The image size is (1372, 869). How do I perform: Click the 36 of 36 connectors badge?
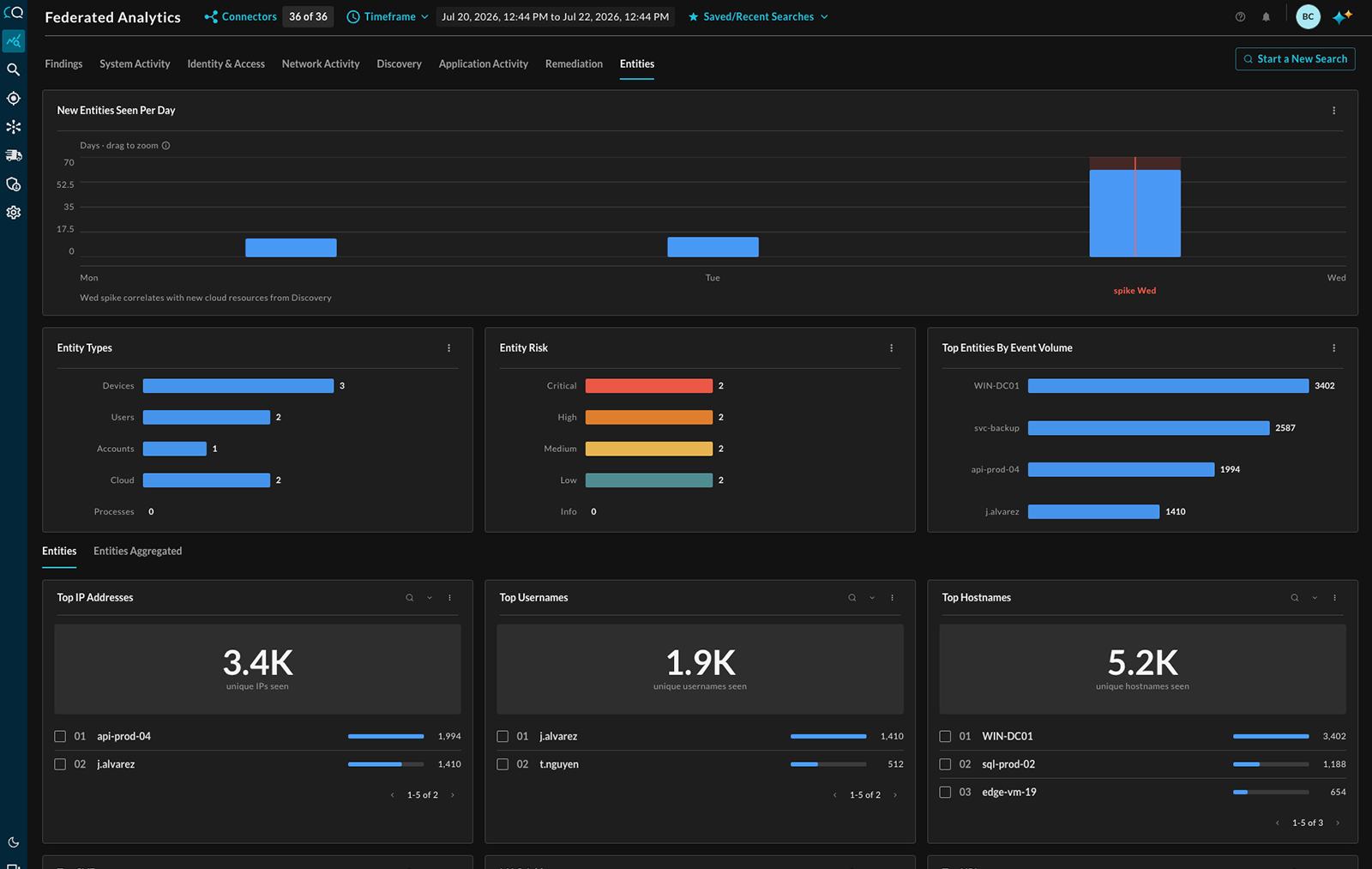click(x=308, y=16)
